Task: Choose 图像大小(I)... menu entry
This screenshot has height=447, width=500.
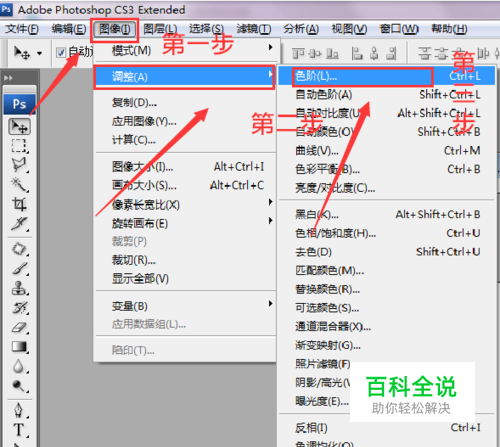Action: pyautogui.click(x=185, y=166)
